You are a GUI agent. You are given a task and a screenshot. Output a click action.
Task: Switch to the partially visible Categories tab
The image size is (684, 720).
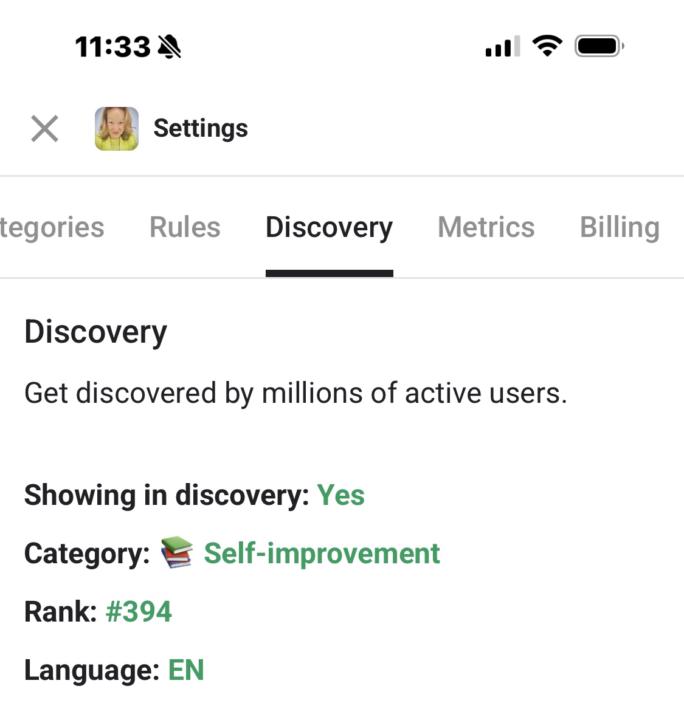[x=52, y=228]
